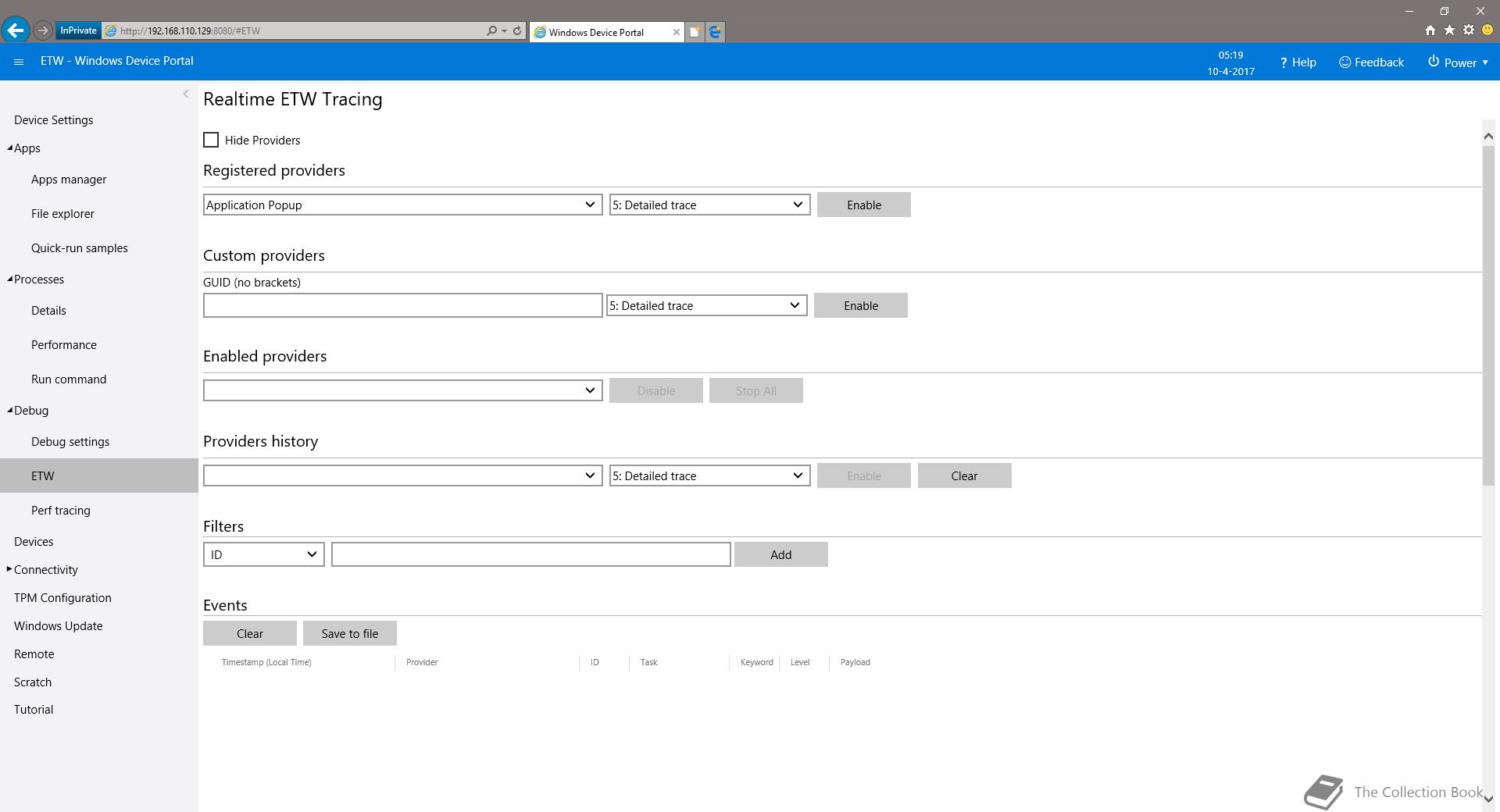Click the Timestamp (Local Time) column header
The width and height of the screenshot is (1500, 812).
[266, 662]
